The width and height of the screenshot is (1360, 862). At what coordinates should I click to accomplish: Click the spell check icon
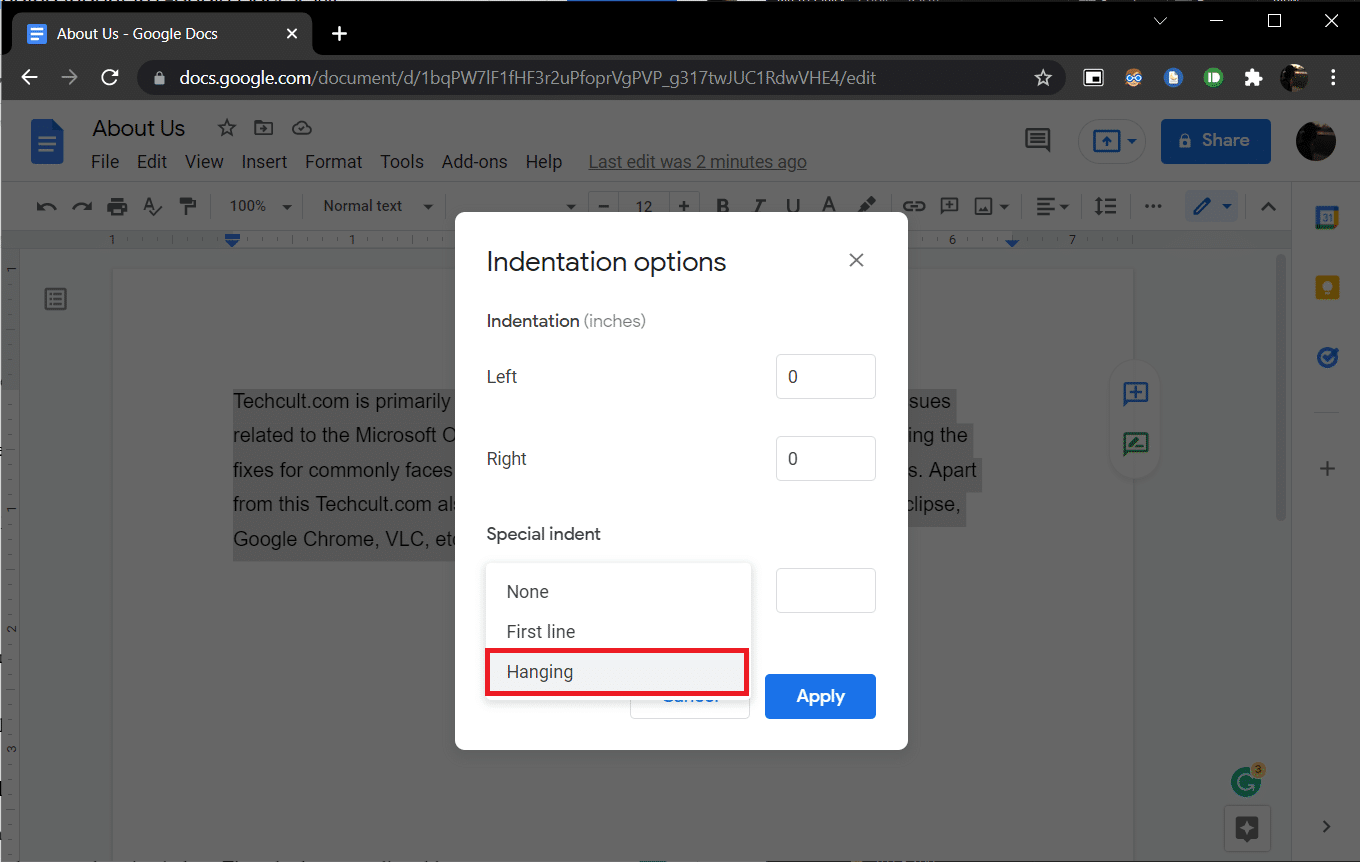(x=152, y=206)
